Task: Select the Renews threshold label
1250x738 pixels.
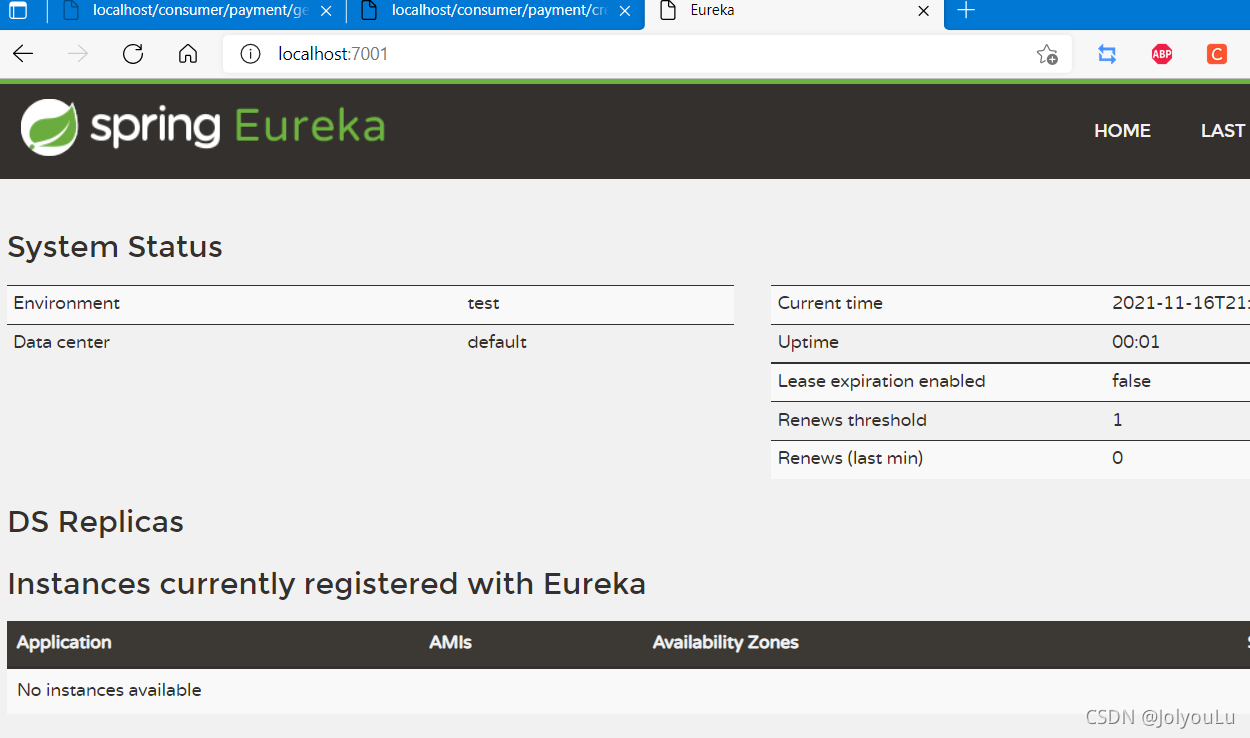Action: (852, 420)
